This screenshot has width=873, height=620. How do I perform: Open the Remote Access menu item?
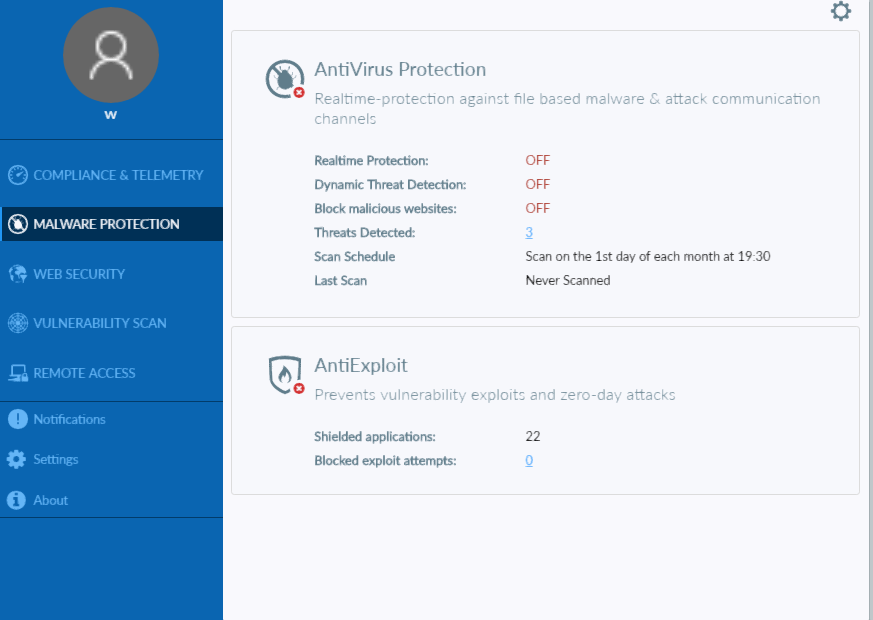click(84, 373)
